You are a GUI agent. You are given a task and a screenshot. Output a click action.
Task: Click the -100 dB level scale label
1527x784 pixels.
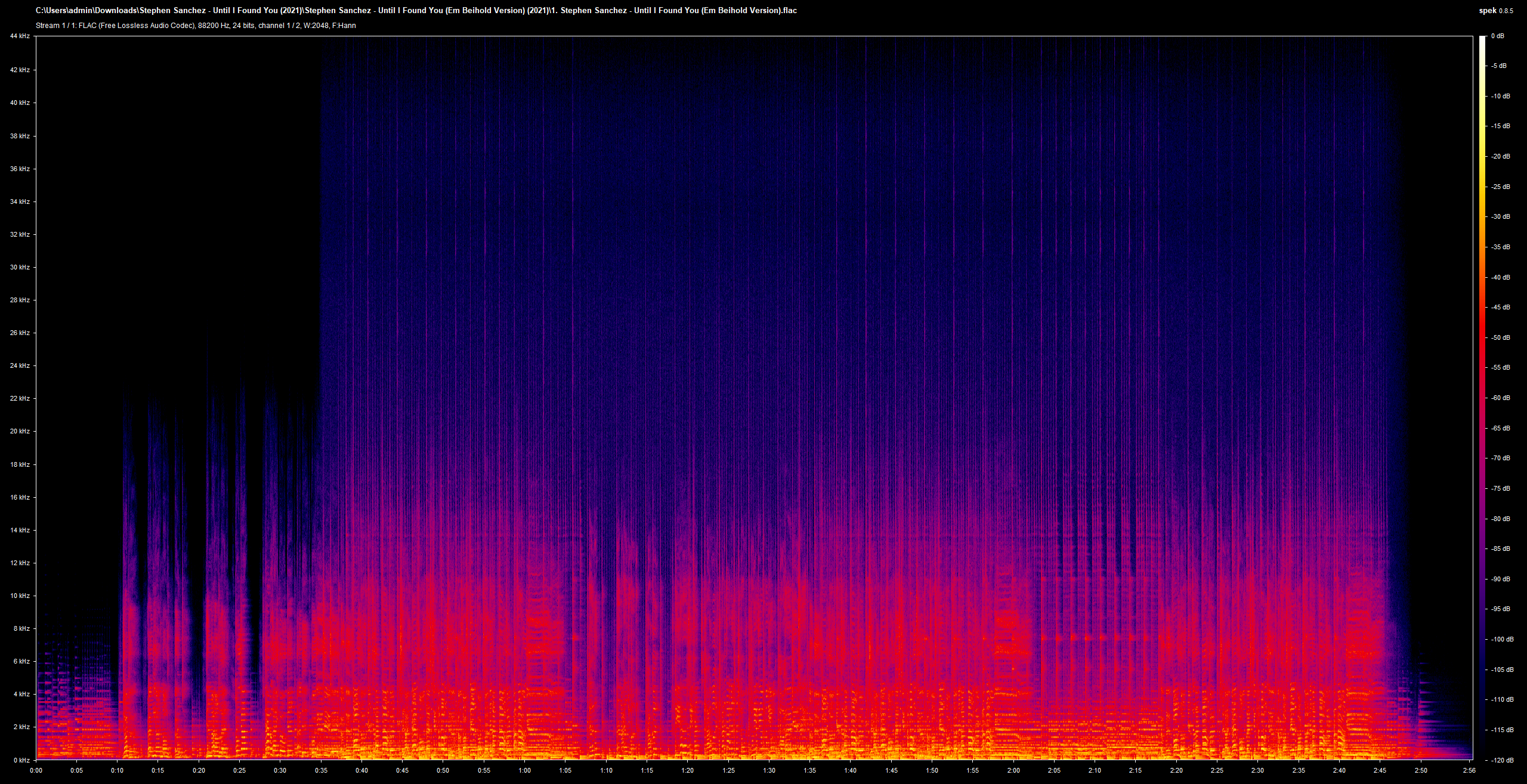1503,639
